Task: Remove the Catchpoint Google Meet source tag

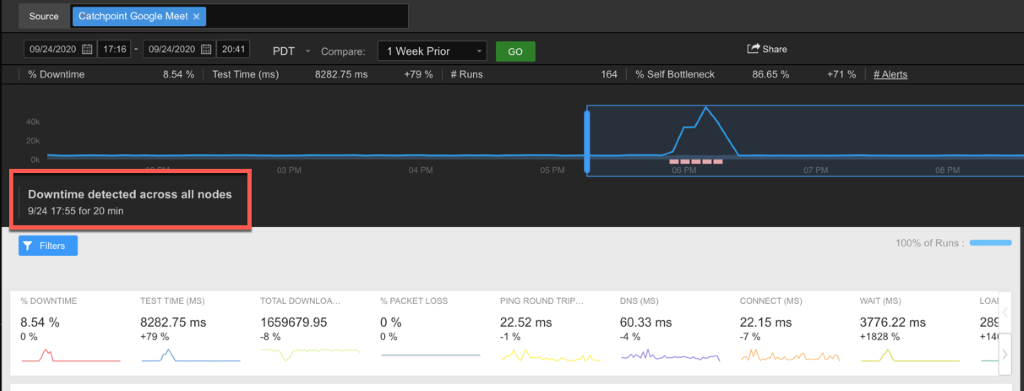Action: click(x=196, y=16)
